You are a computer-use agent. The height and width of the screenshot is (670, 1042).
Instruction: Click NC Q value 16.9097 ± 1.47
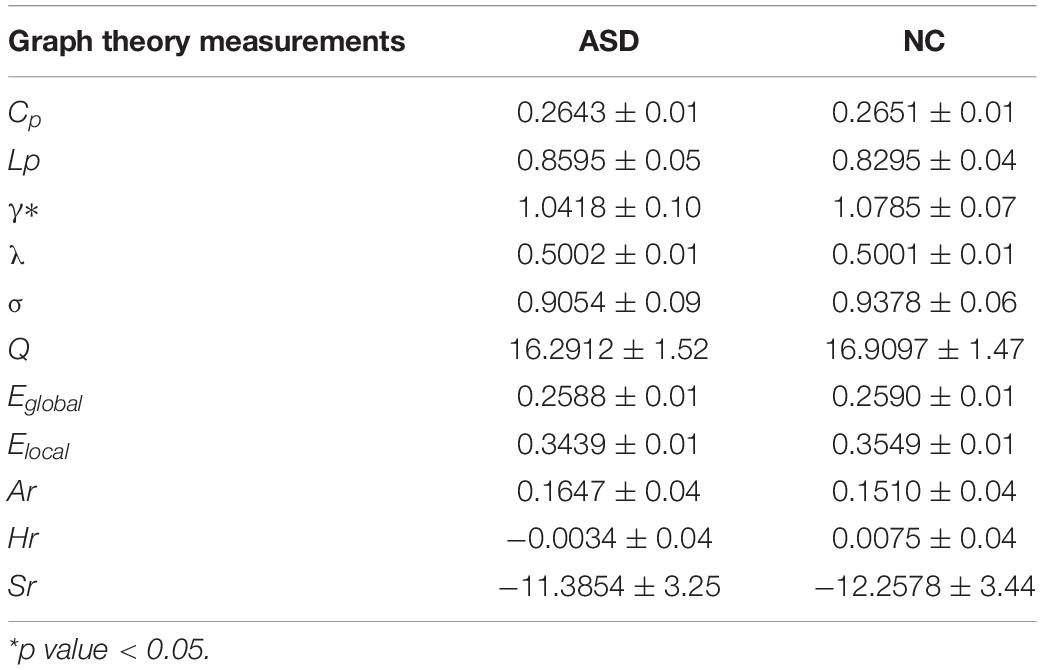[x=924, y=350]
